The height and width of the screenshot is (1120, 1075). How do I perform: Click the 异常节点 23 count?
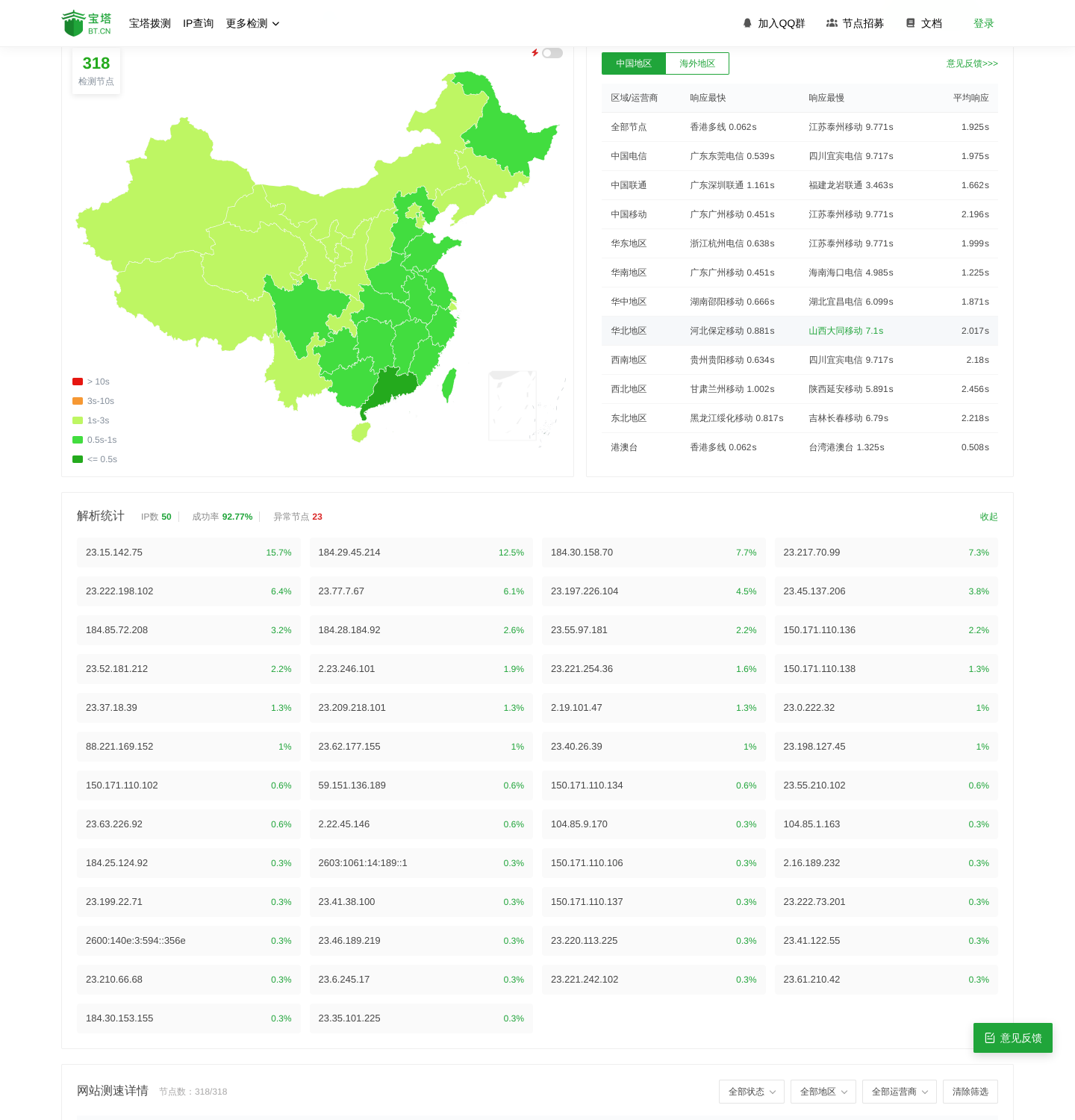(298, 517)
